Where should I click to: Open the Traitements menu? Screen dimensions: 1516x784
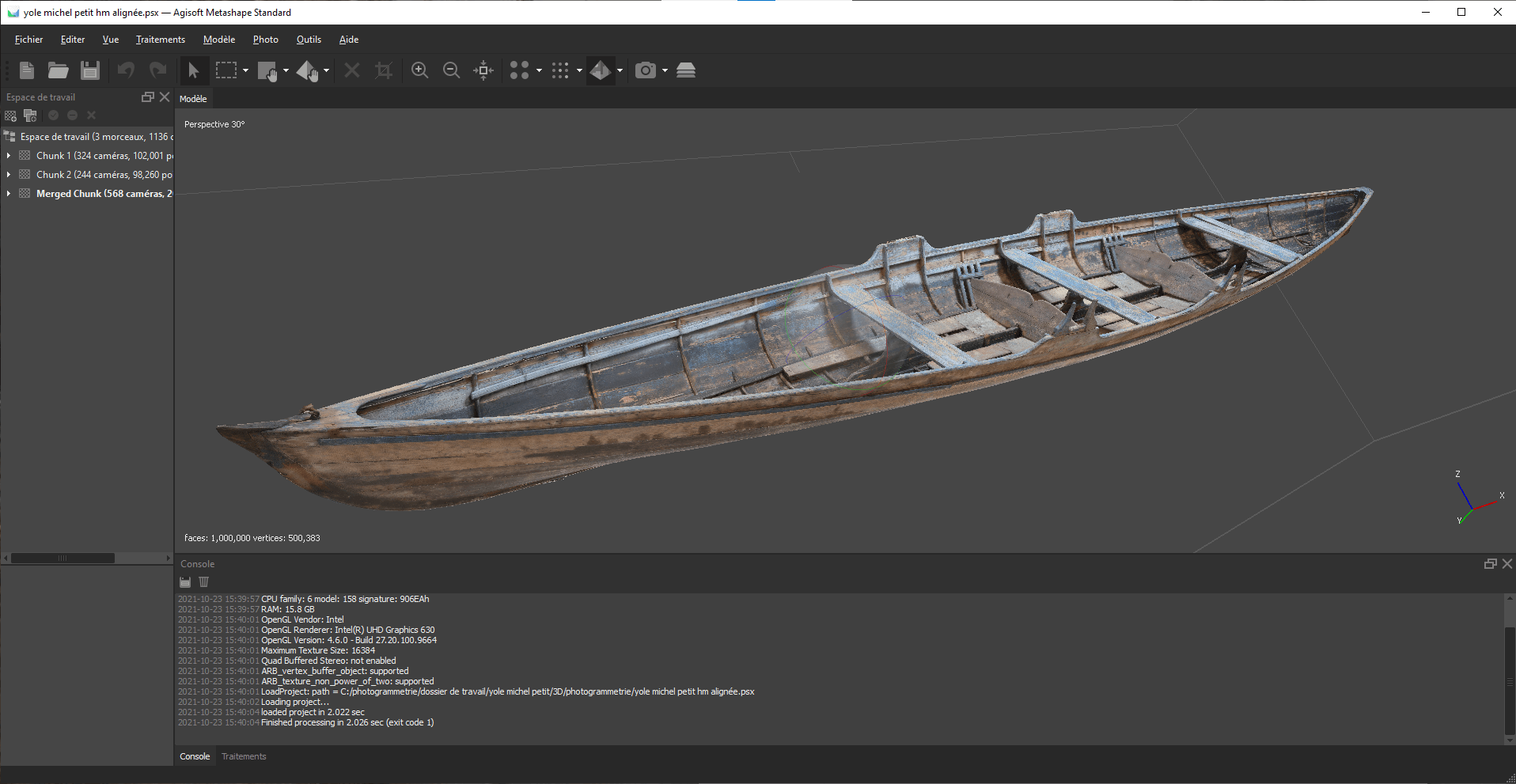pyautogui.click(x=161, y=40)
